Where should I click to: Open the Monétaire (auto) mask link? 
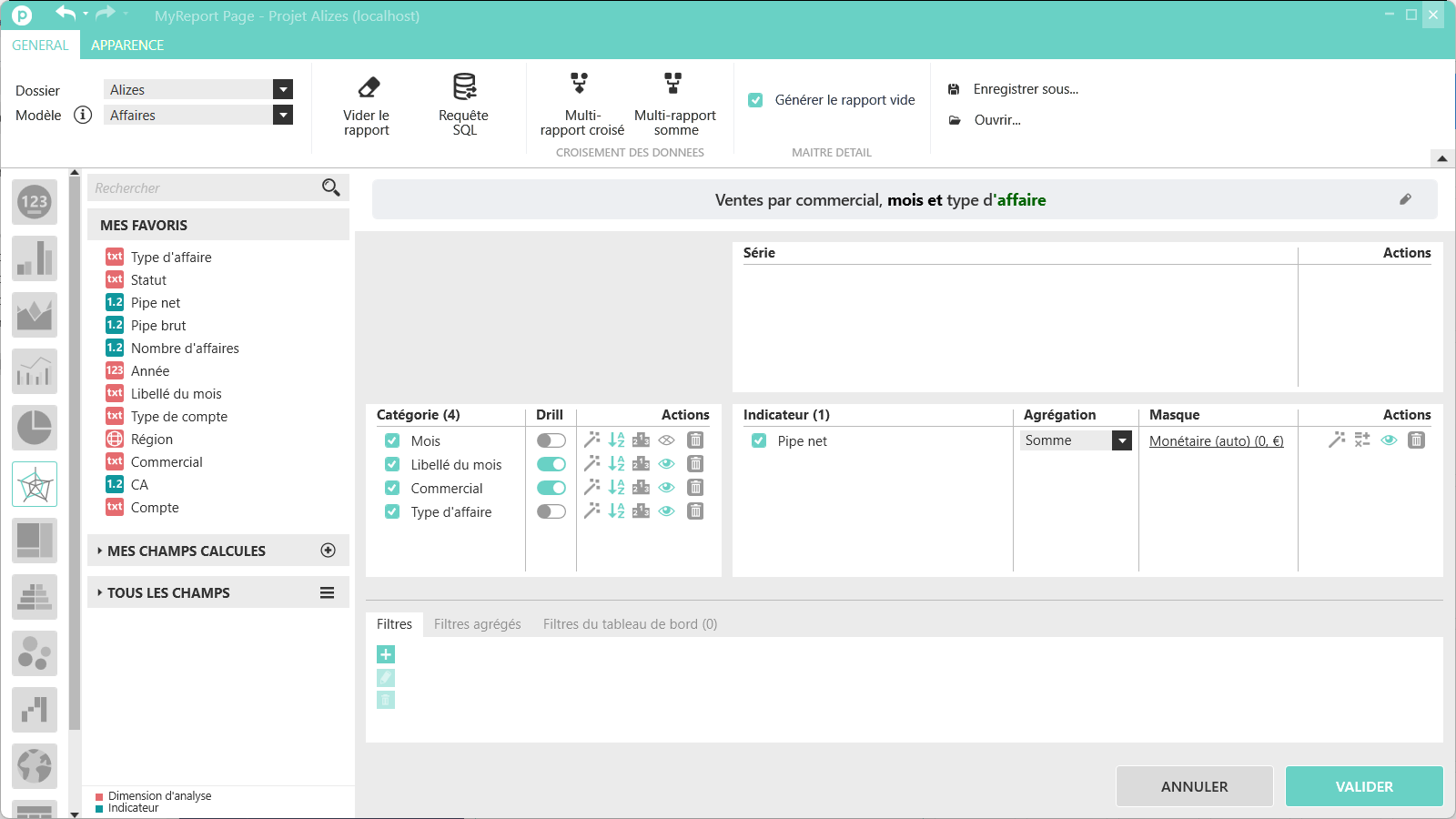[x=1216, y=441]
